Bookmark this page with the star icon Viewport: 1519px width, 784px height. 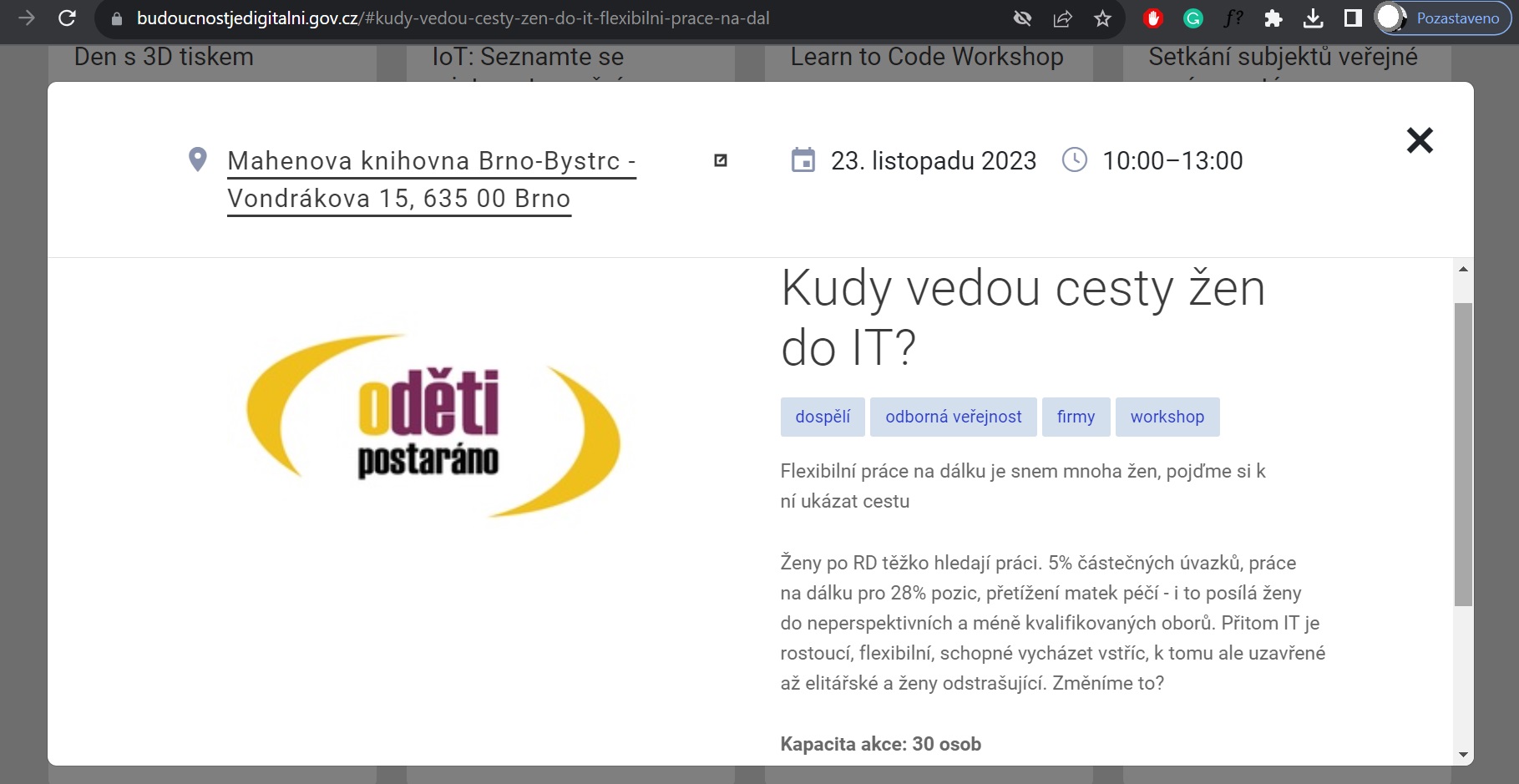(x=1102, y=18)
